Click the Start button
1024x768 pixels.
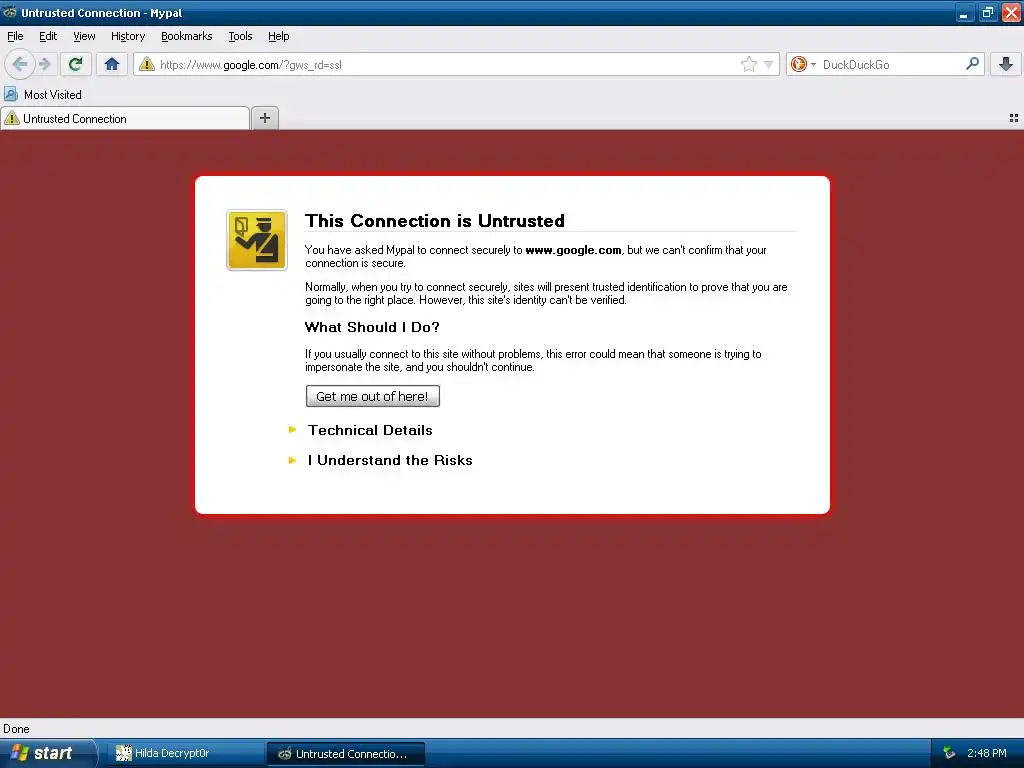[47, 753]
